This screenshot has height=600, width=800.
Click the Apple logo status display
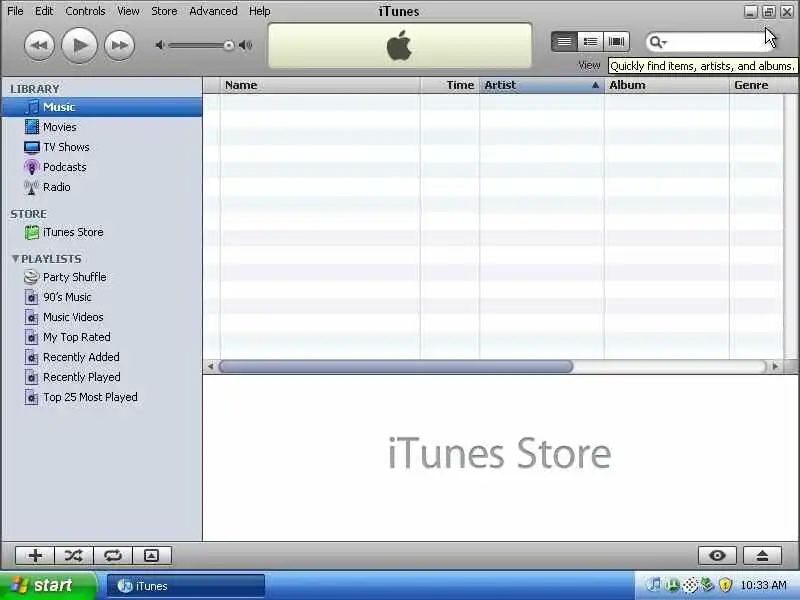click(x=400, y=45)
